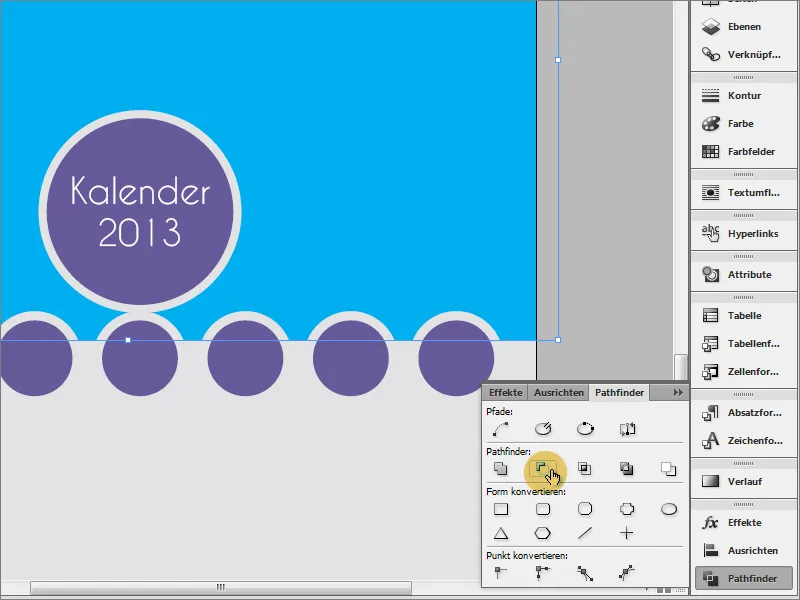Open the Attribute panel
The height and width of the screenshot is (600, 800).
tap(743, 274)
